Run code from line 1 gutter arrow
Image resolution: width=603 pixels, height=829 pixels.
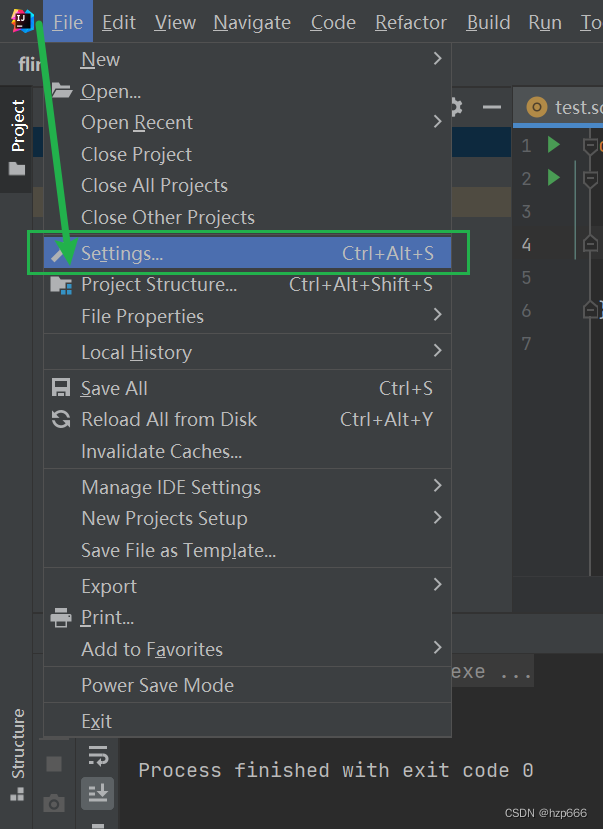(554, 146)
